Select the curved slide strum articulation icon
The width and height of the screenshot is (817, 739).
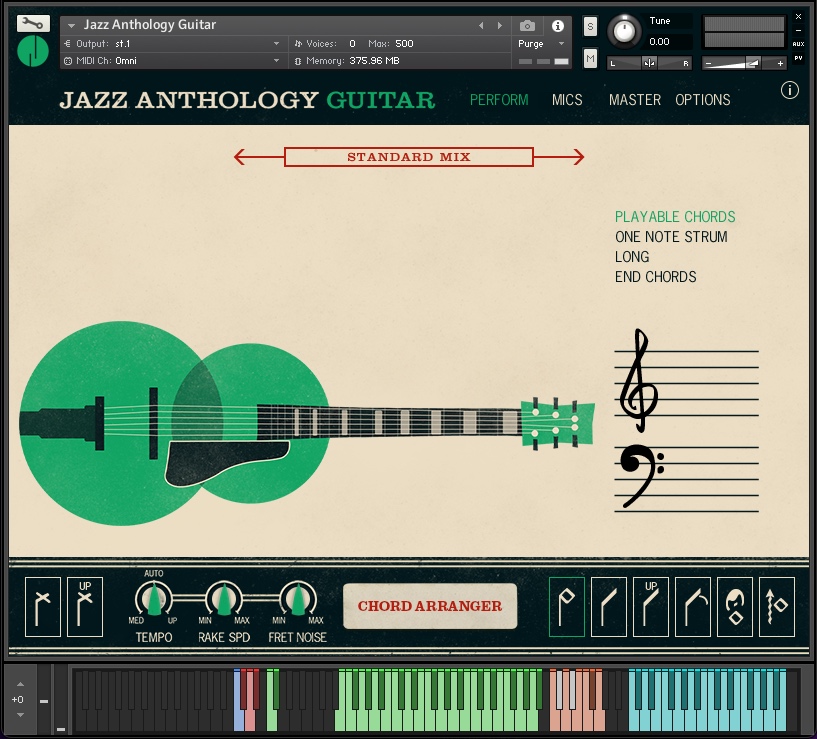pos(692,607)
